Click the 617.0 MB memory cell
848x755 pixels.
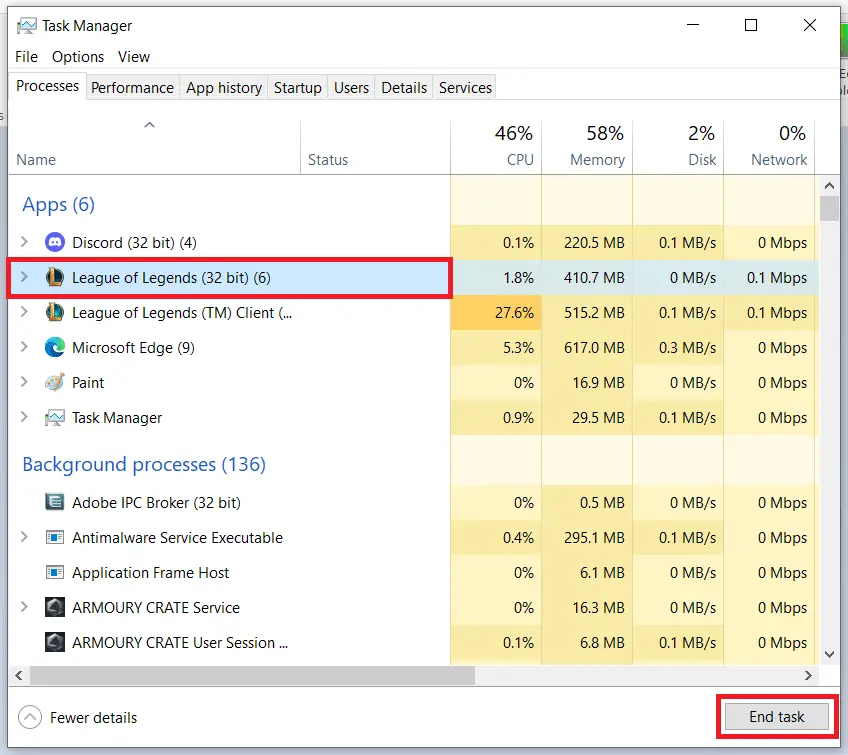[587, 347]
